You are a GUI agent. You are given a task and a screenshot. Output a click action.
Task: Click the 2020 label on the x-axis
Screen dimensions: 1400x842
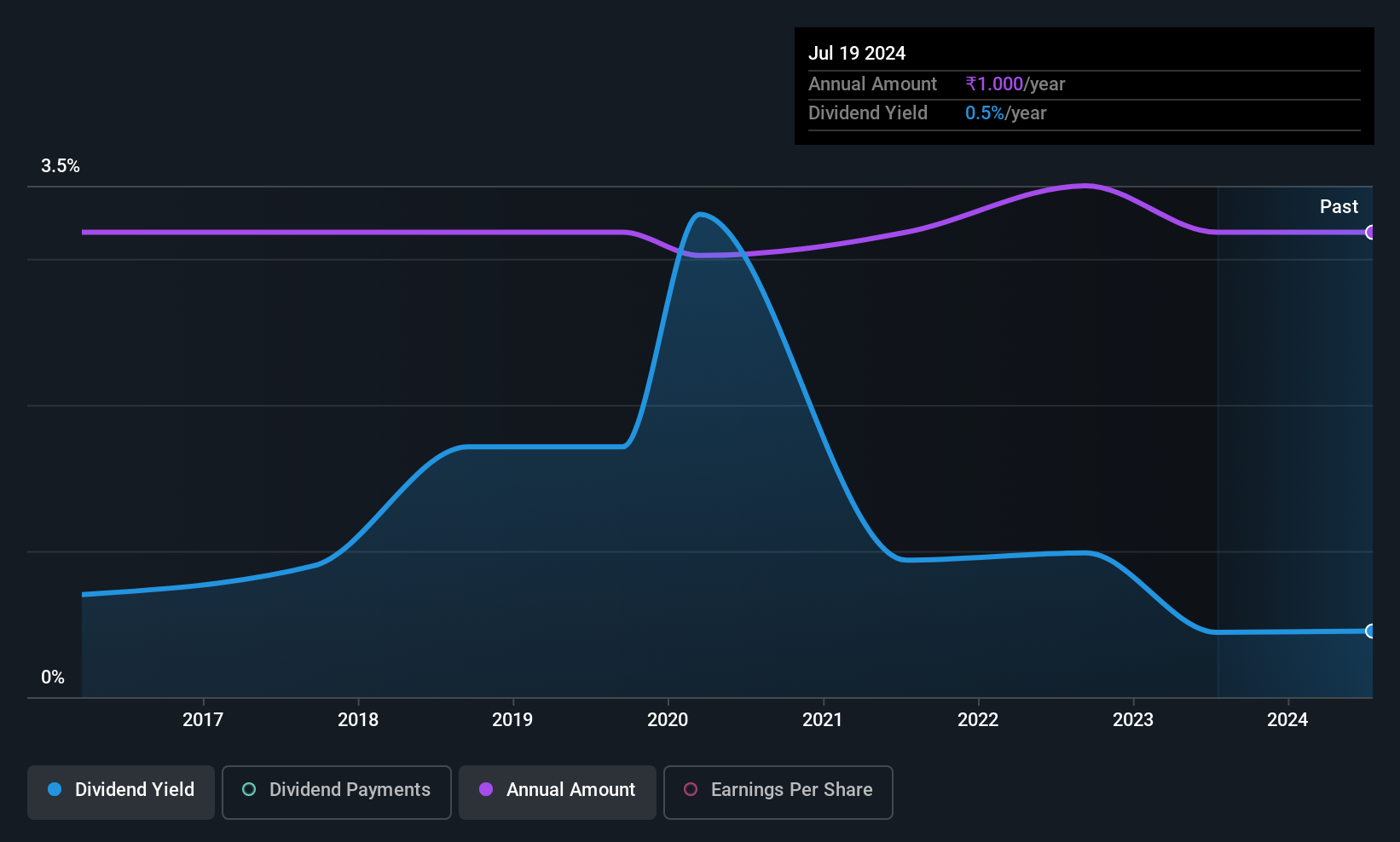coord(668,719)
